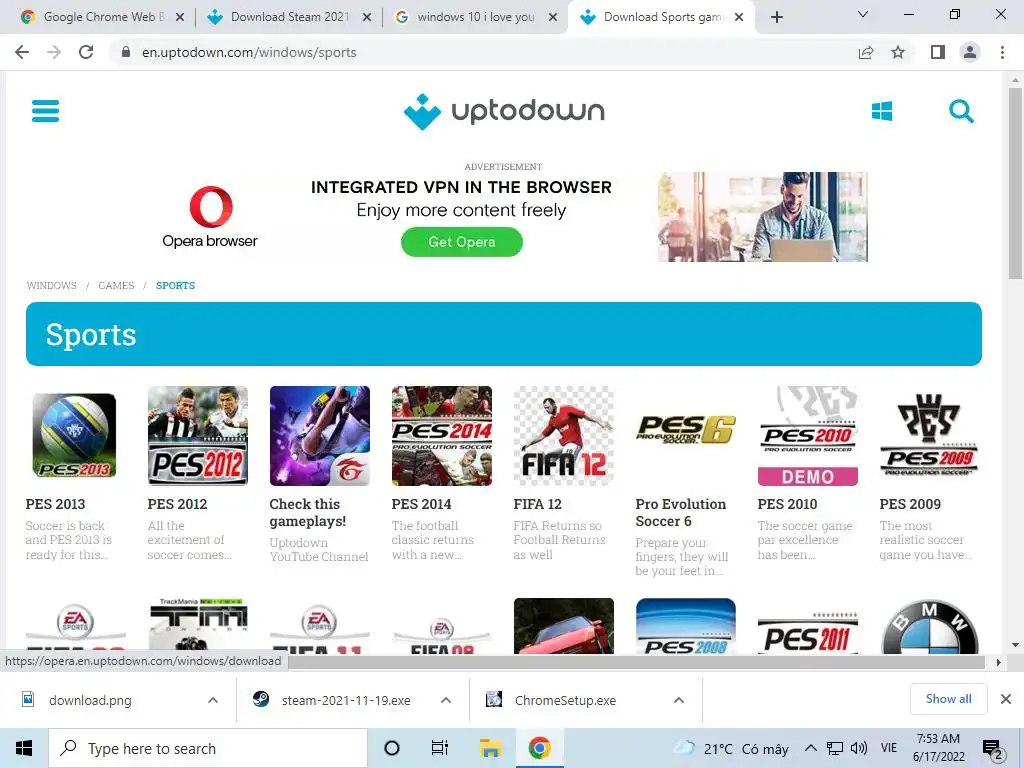Open the PES 2013 title link

(56, 504)
